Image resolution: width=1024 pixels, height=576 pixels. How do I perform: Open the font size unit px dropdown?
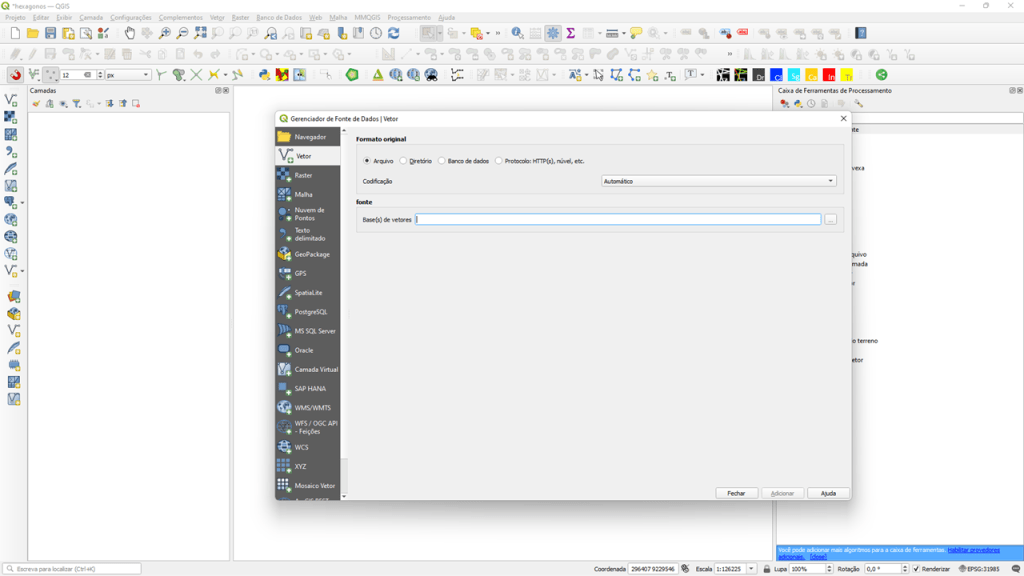pyautogui.click(x=128, y=75)
